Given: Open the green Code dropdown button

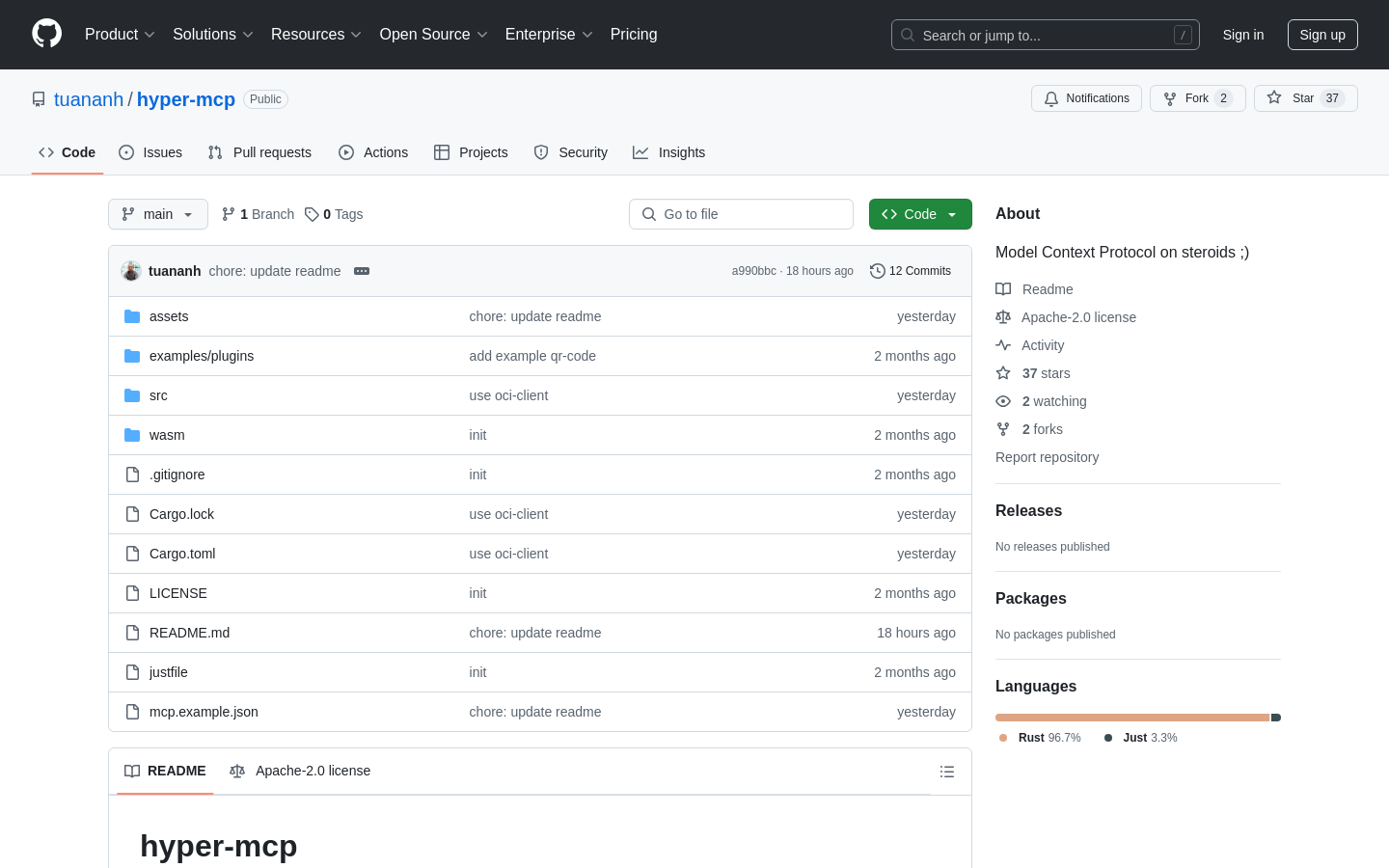Looking at the screenshot, I should pos(920,214).
